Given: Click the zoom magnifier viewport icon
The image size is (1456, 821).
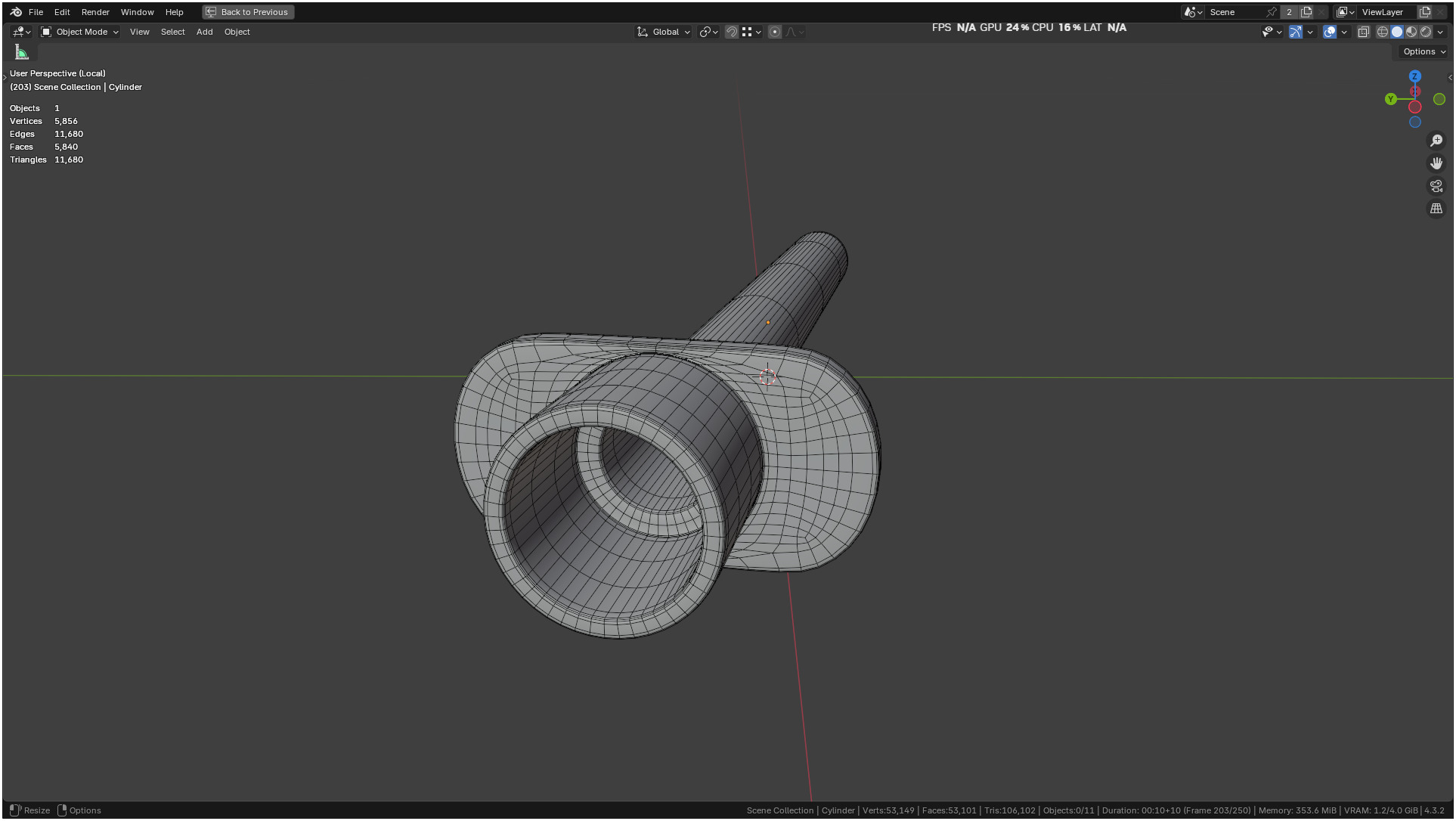Looking at the screenshot, I should pos(1436,141).
